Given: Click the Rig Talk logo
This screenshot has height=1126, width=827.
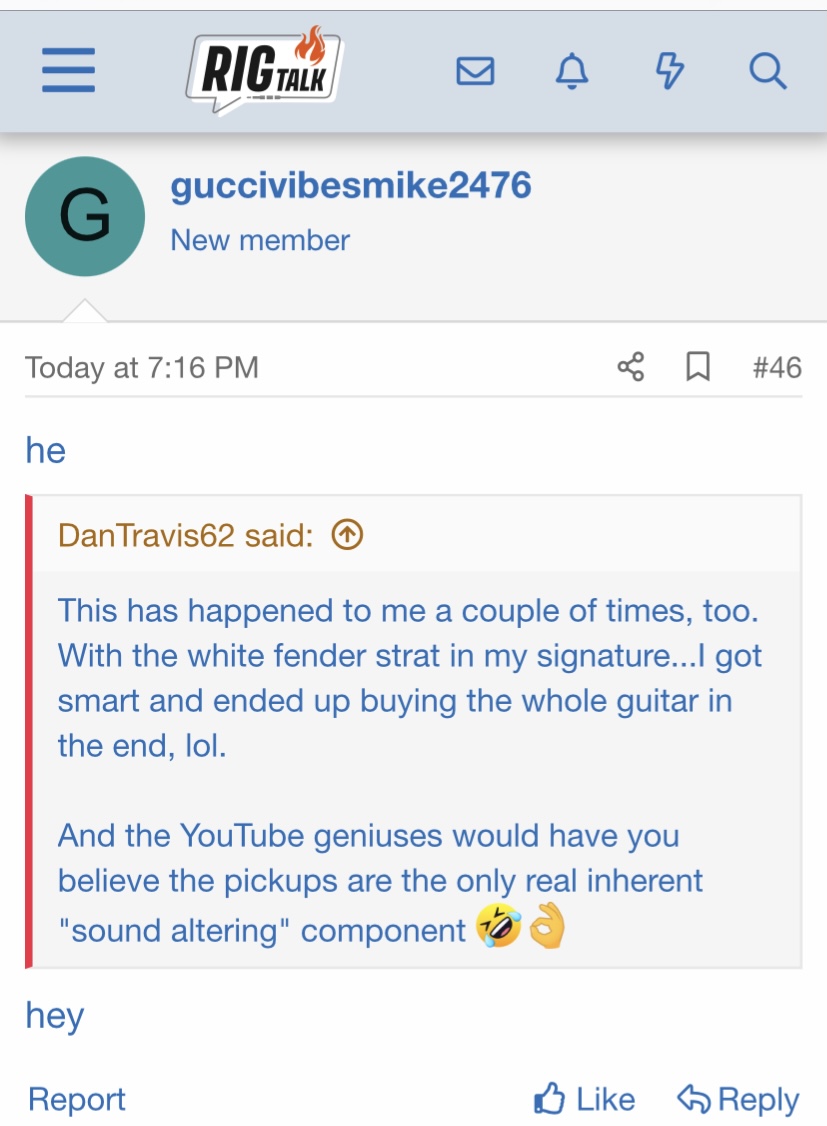Looking at the screenshot, I should coord(265,71).
